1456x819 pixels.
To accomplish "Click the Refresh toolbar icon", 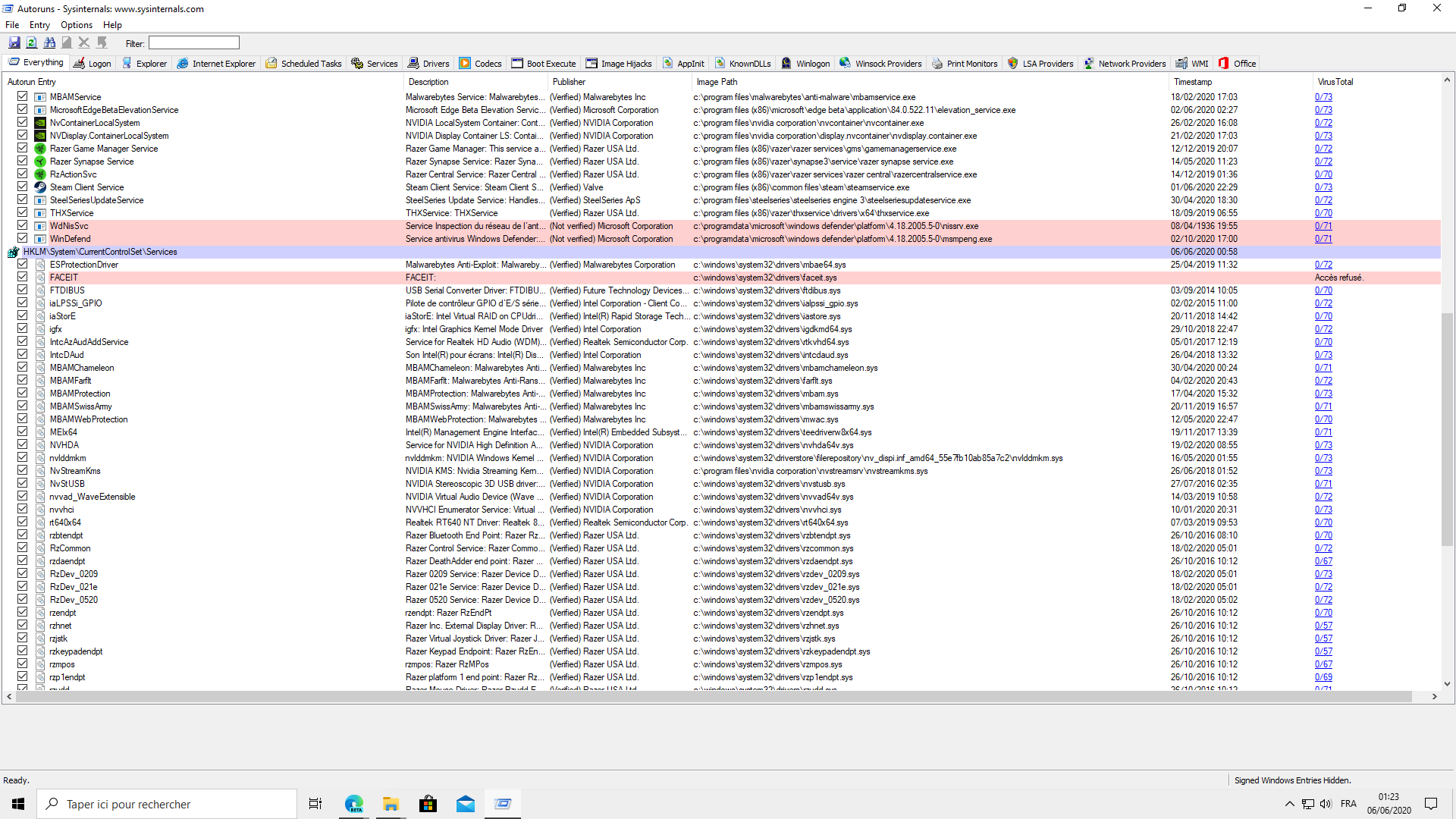I will coord(32,43).
